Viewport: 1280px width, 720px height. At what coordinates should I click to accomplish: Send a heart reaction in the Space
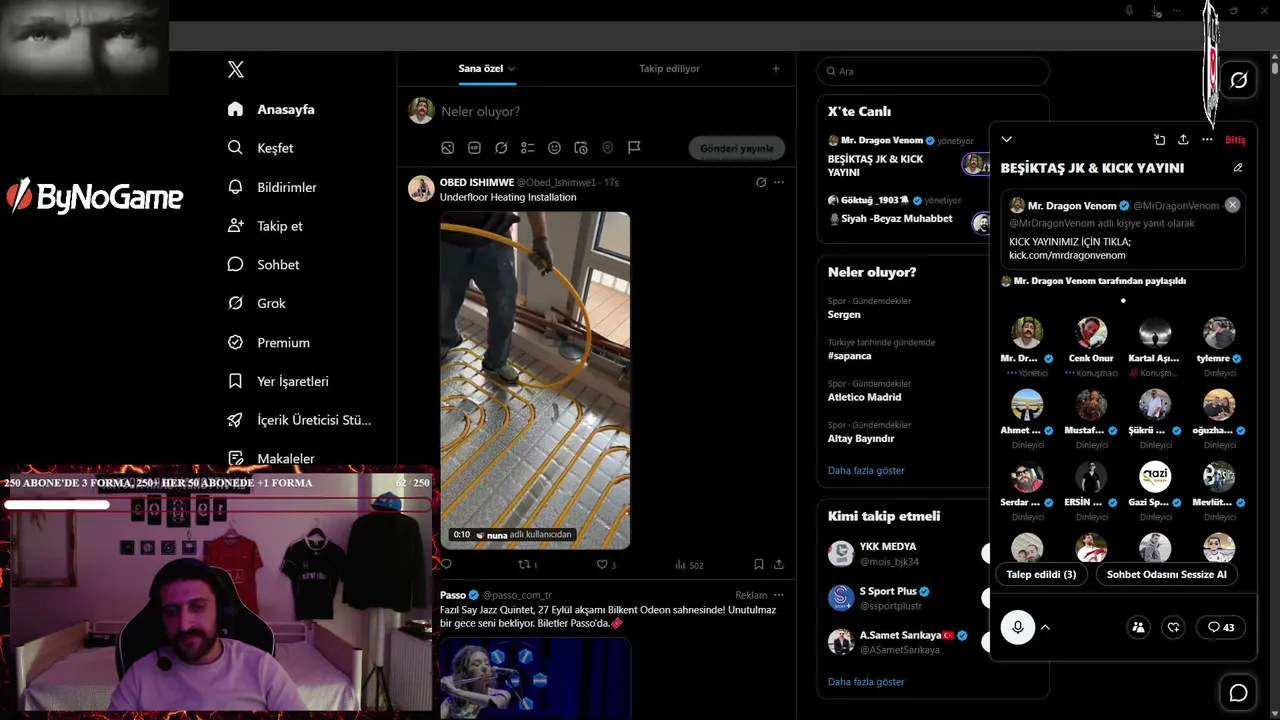pos(1174,627)
